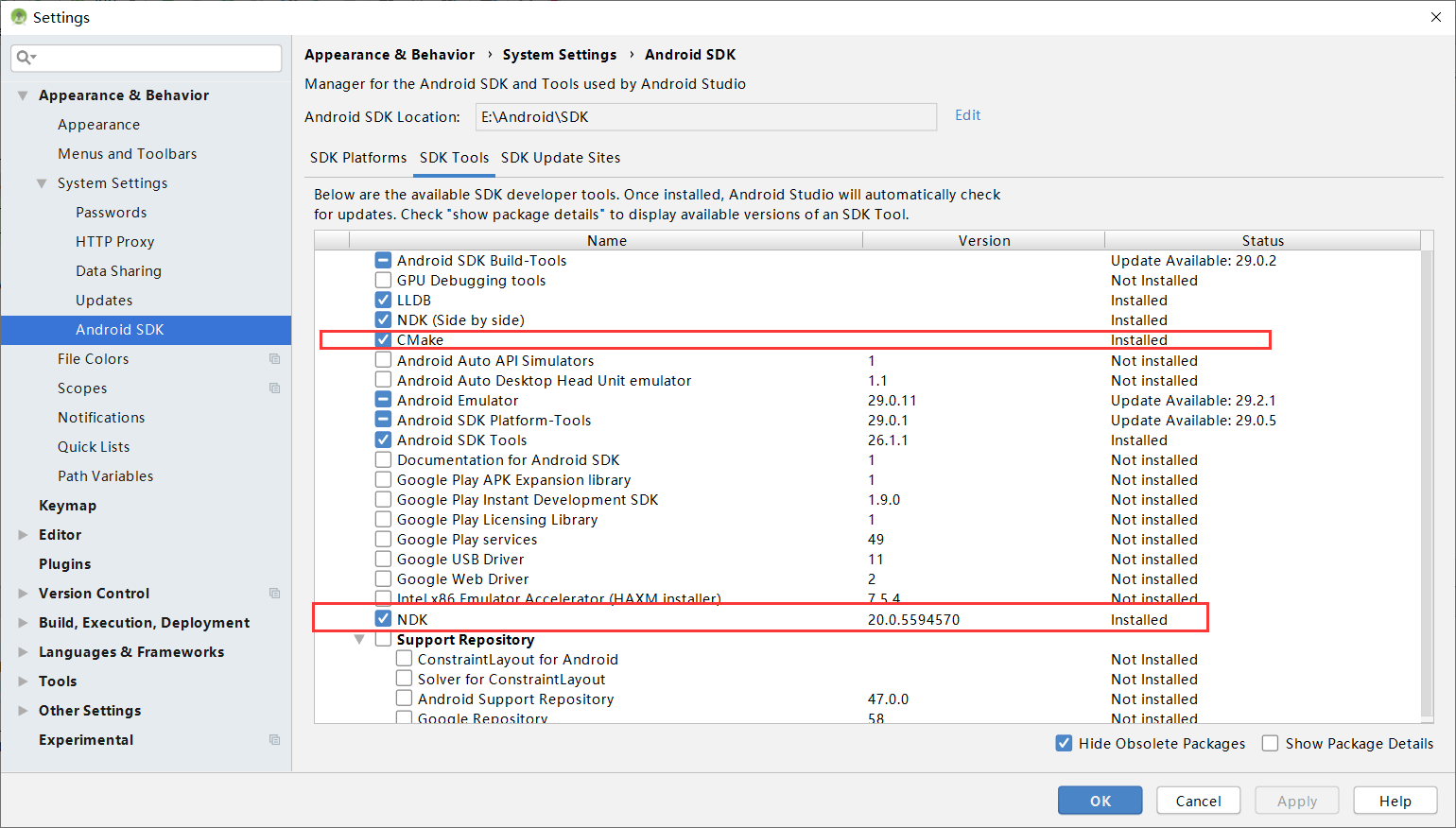Viewport: 1456px width, 828px height.
Task: Expand the Tools section
Action: click(x=23, y=681)
